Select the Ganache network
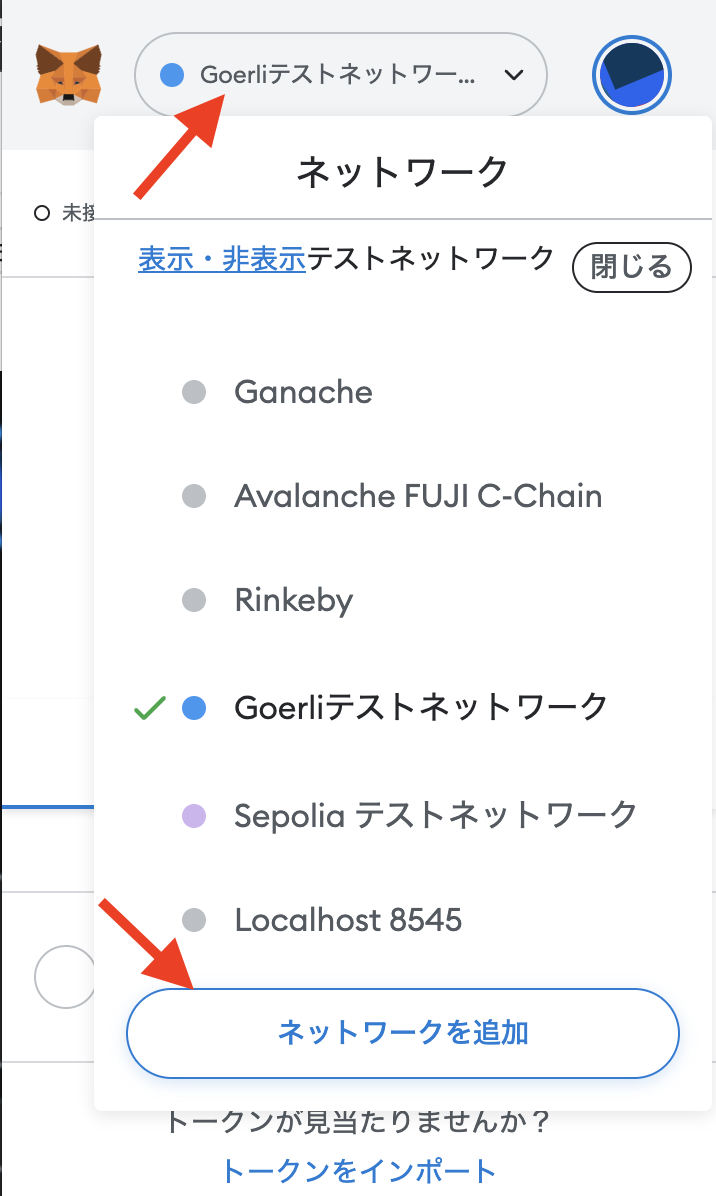Screen dimensions: 716x1196 coord(303,392)
